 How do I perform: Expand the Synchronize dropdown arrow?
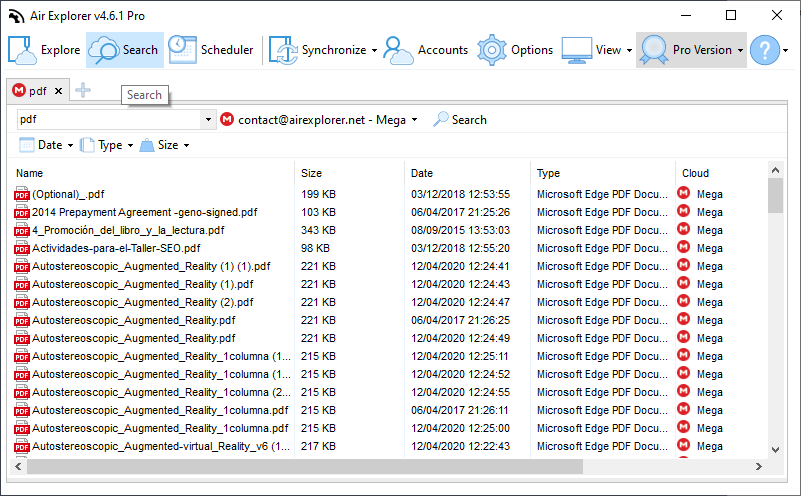point(374,51)
